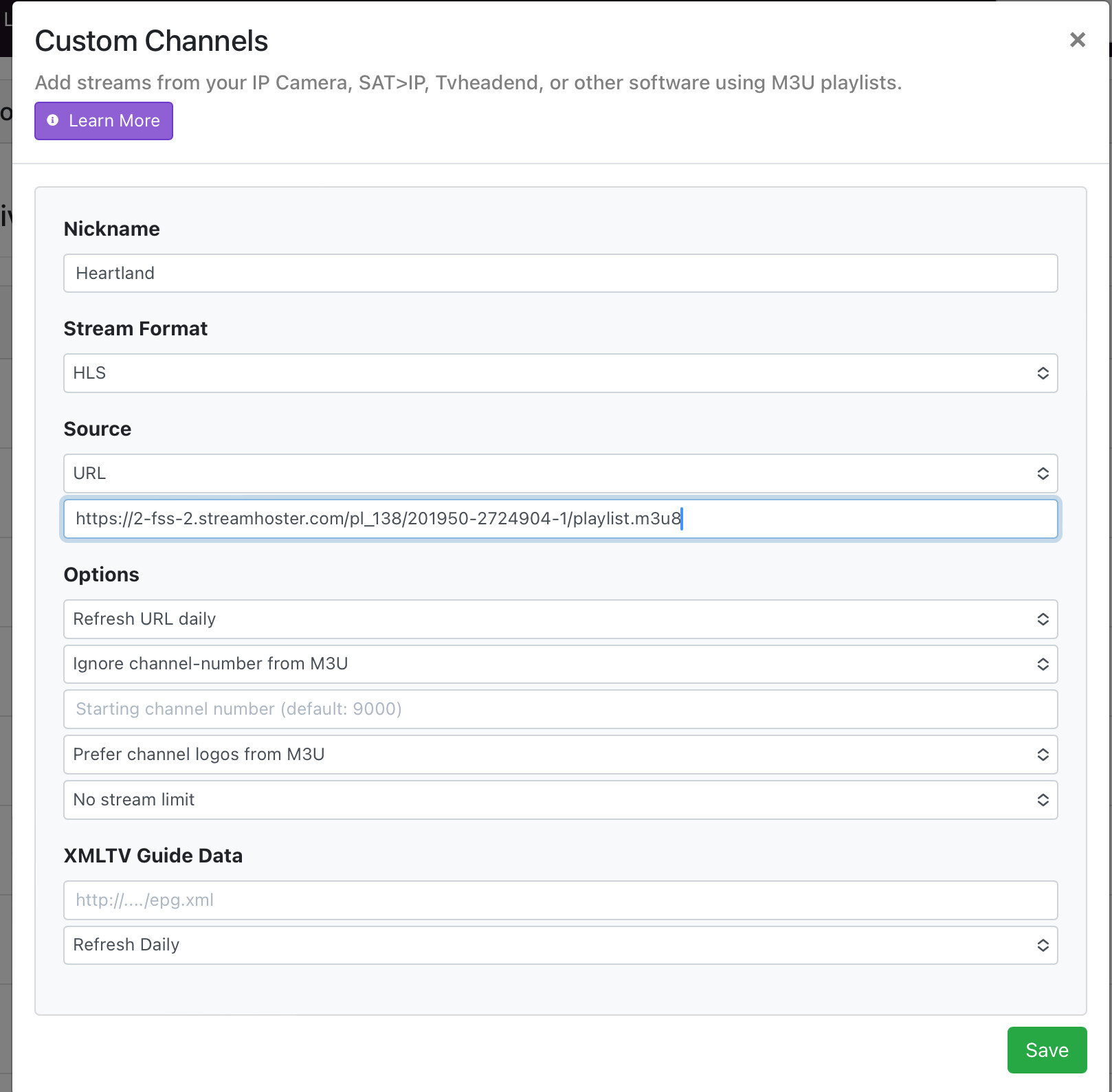Click the arrows icon on Source URL selector

coord(1042,473)
